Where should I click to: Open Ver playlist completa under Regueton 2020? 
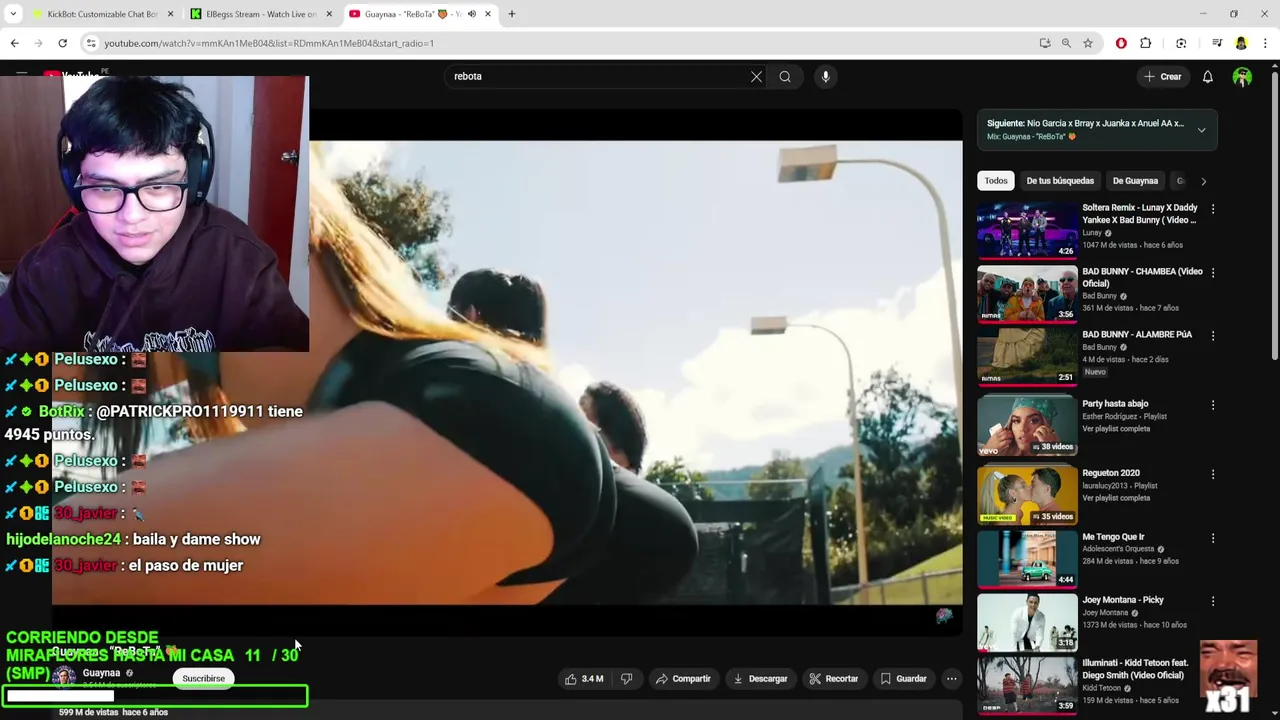(1116, 498)
